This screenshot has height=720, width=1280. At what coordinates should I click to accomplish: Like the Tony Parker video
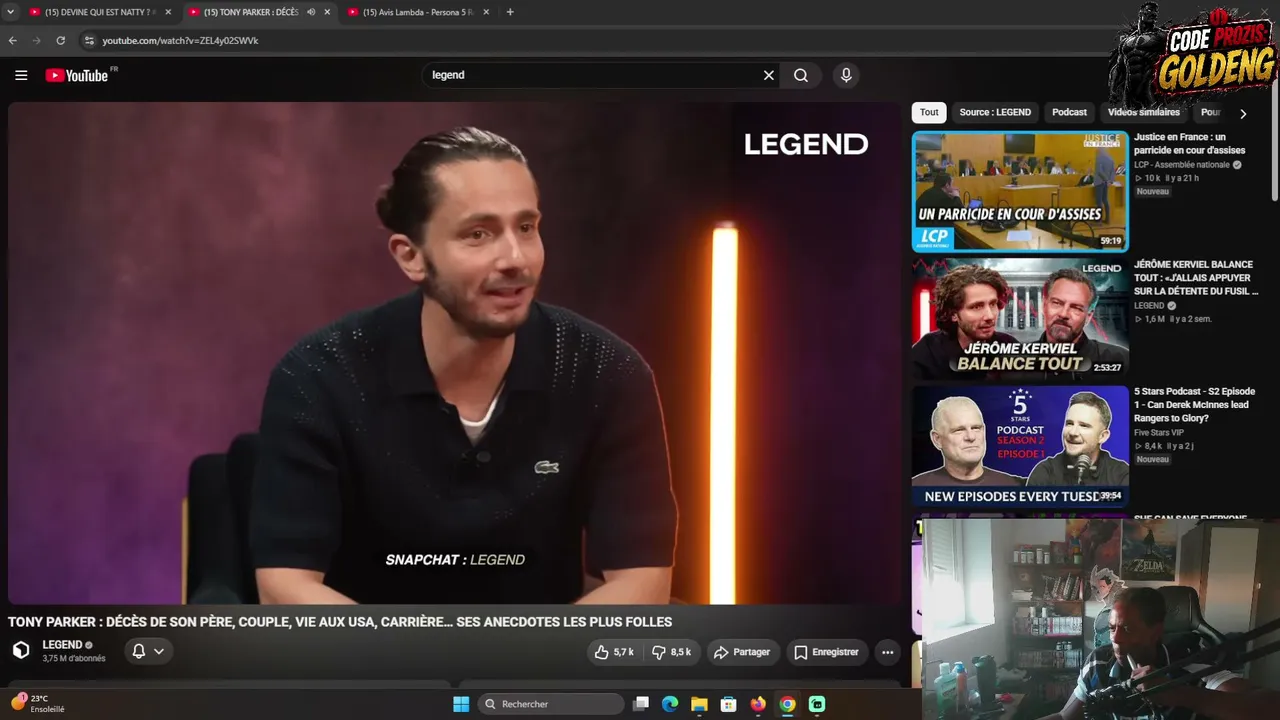[x=614, y=652]
